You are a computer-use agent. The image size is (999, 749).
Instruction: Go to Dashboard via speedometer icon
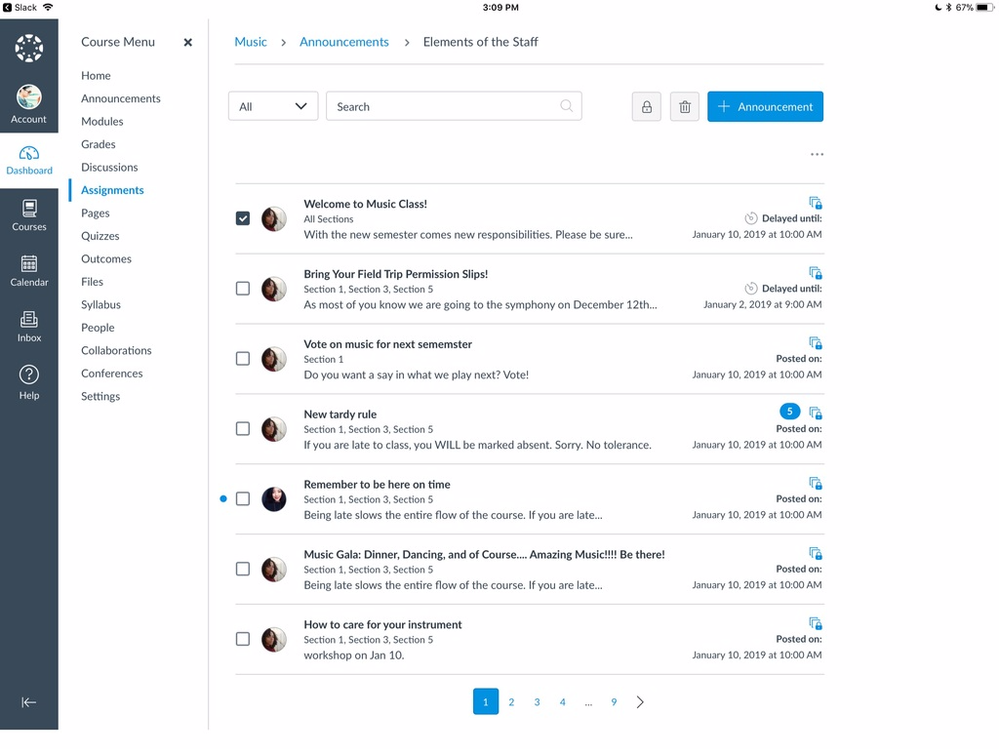29,159
